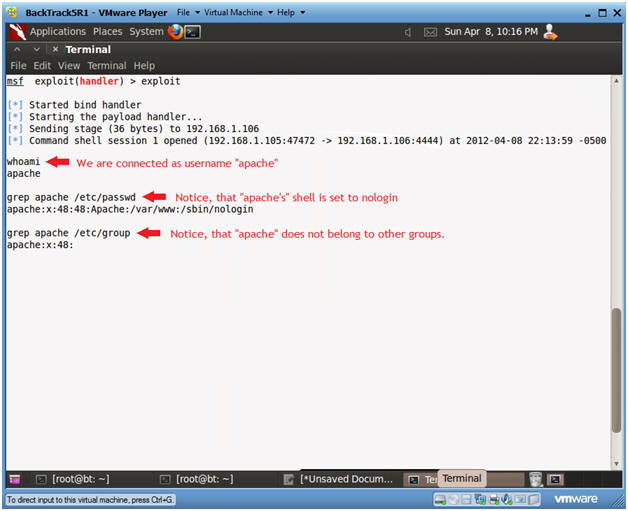The height and width of the screenshot is (511, 628).
Task: Click the VMware printer device icon
Action: [x=494, y=499]
